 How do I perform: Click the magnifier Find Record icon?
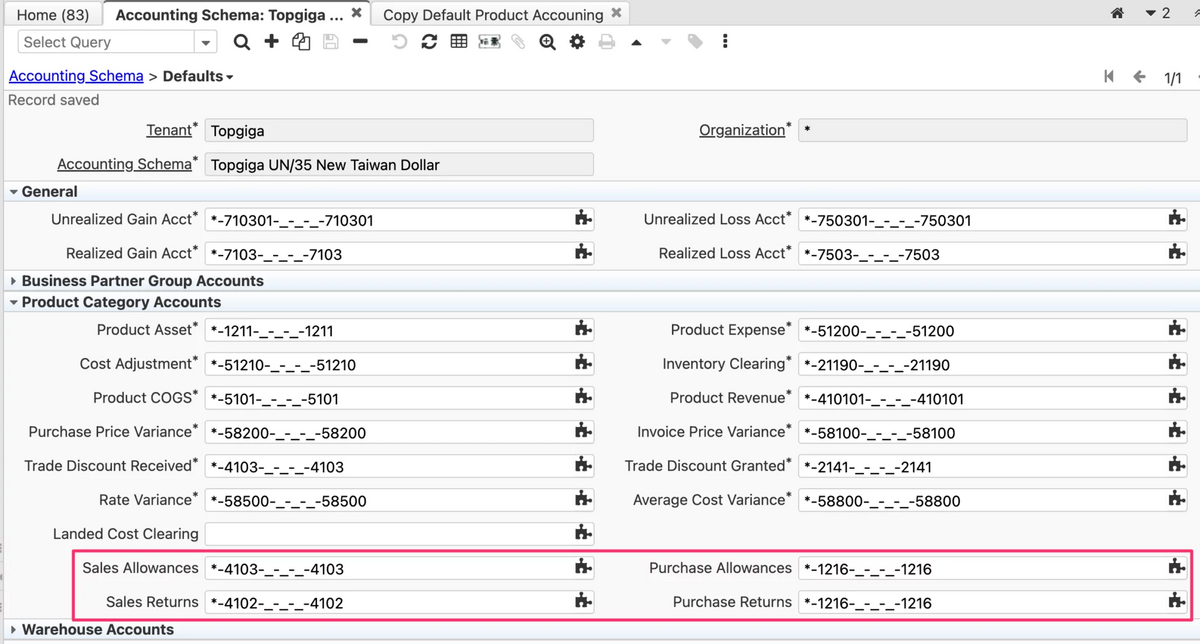[242, 42]
